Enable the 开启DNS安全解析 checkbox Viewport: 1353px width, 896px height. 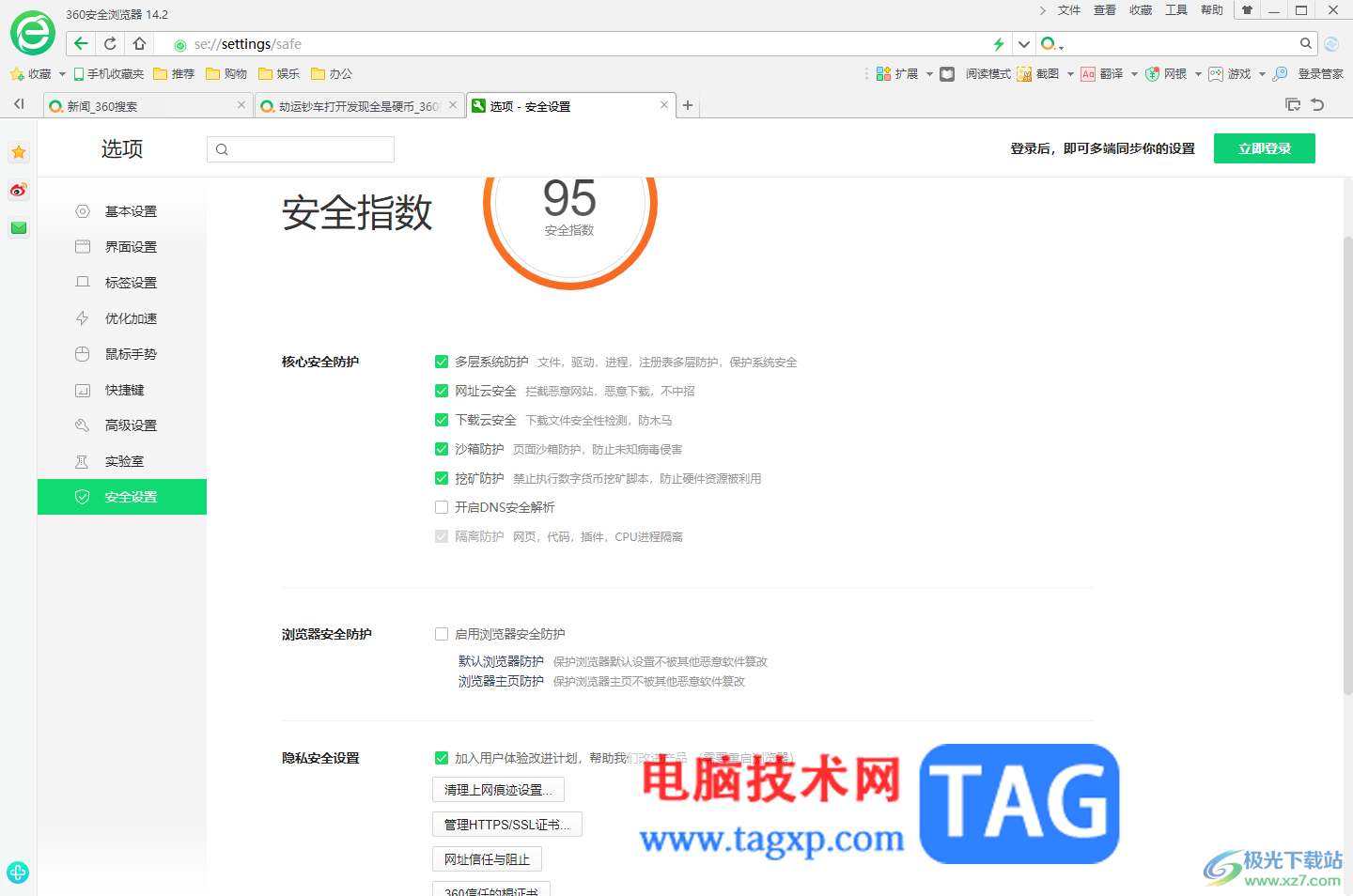(x=442, y=507)
